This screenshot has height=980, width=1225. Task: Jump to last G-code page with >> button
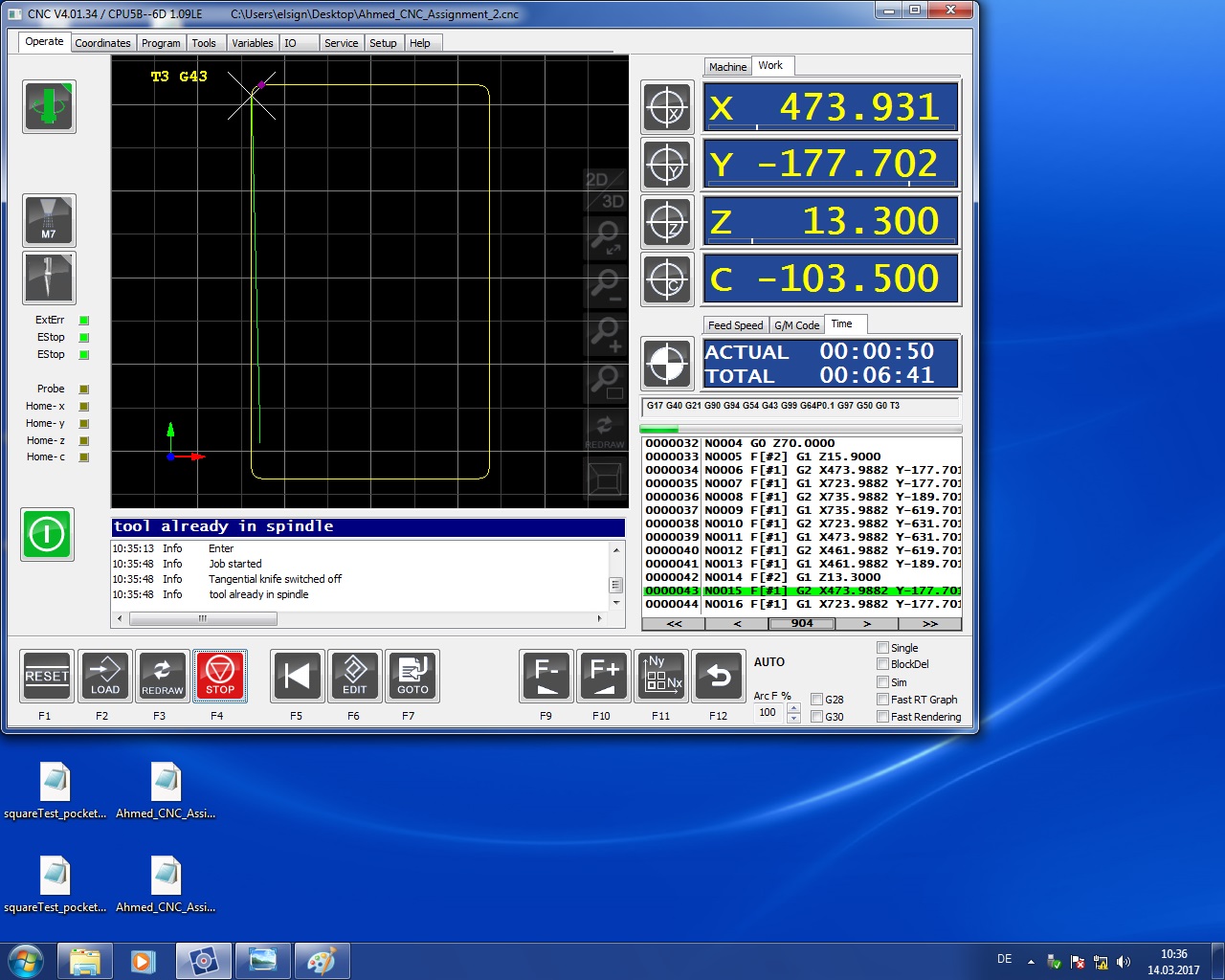tap(929, 623)
